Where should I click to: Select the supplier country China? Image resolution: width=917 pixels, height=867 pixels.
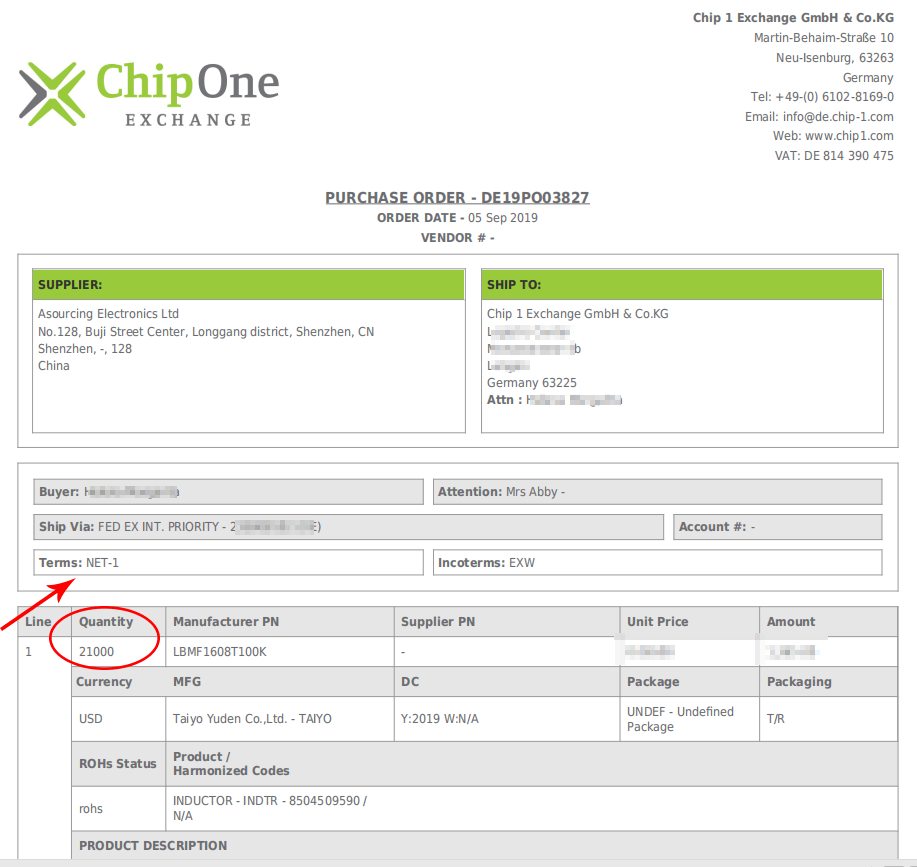click(x=54, y=365)
